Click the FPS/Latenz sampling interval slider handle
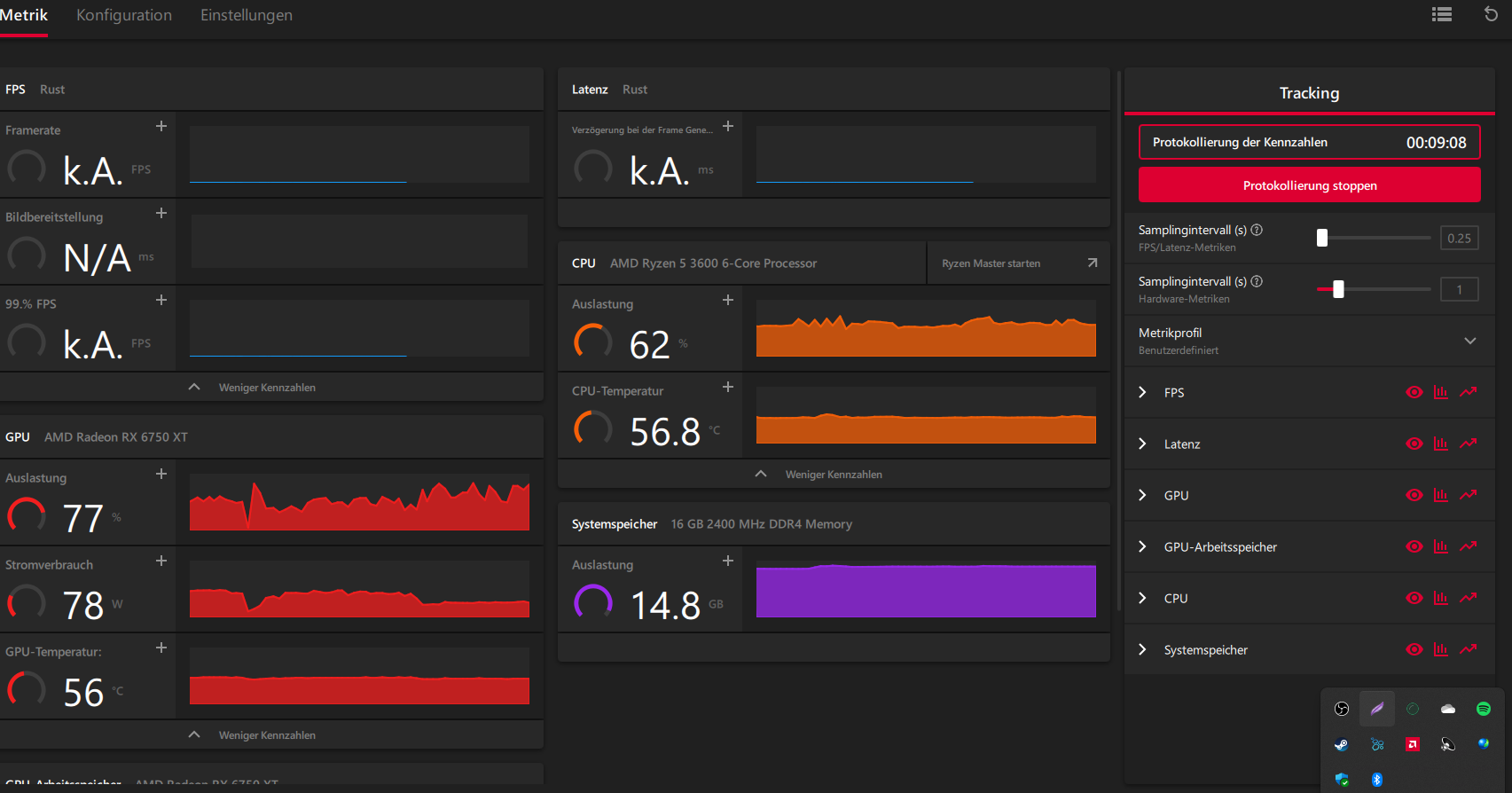The height and width of the screenshot is (793, 1512). coord(1322,238)
